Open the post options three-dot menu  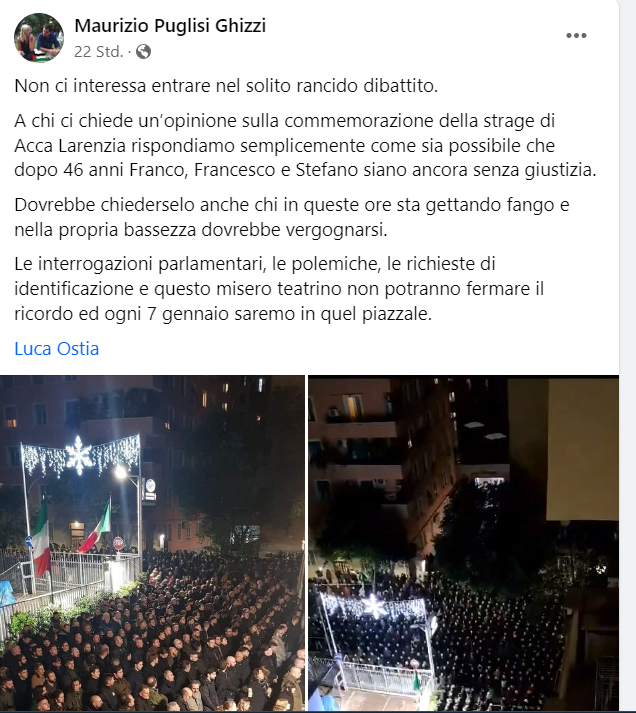click(x=576, y=35)
